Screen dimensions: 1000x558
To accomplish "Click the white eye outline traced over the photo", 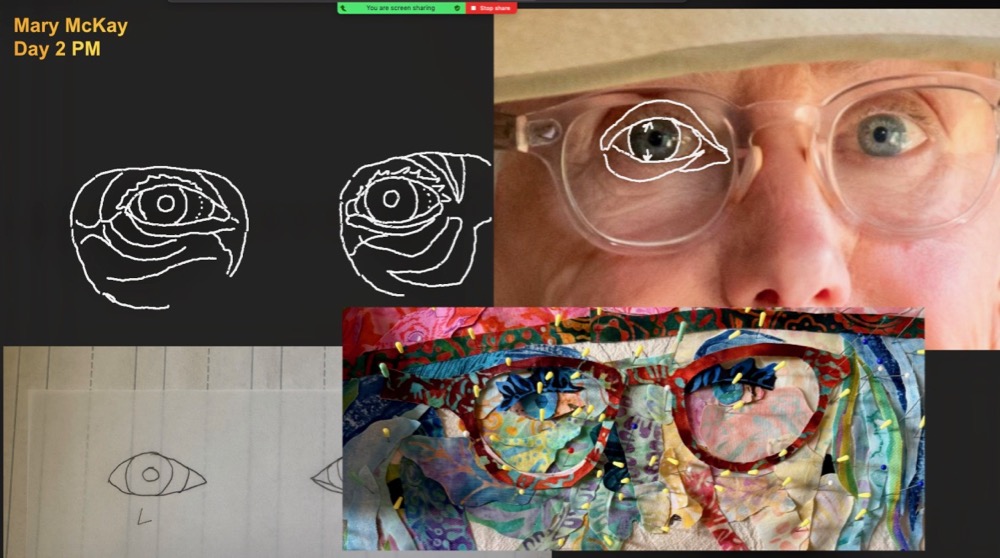I will tap(655, 141).
